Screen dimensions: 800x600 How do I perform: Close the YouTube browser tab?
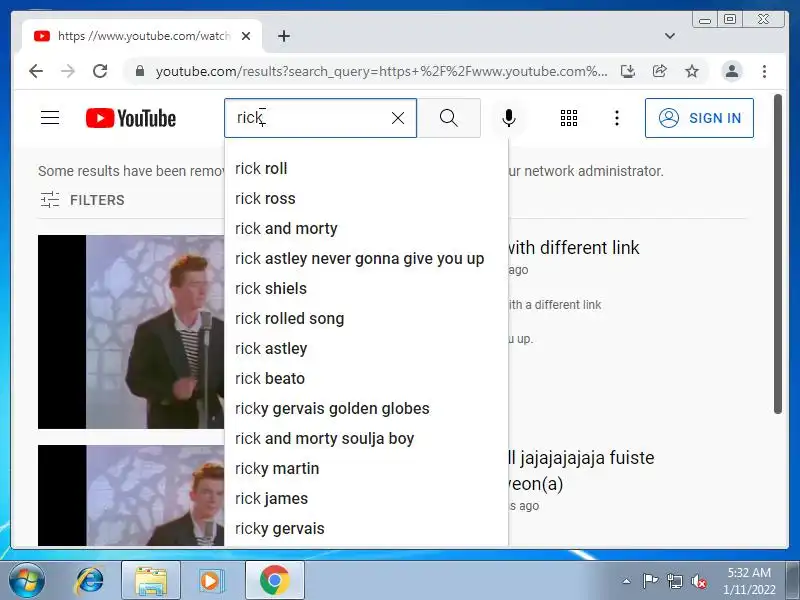pyautogui.click(x=246, y=36)
